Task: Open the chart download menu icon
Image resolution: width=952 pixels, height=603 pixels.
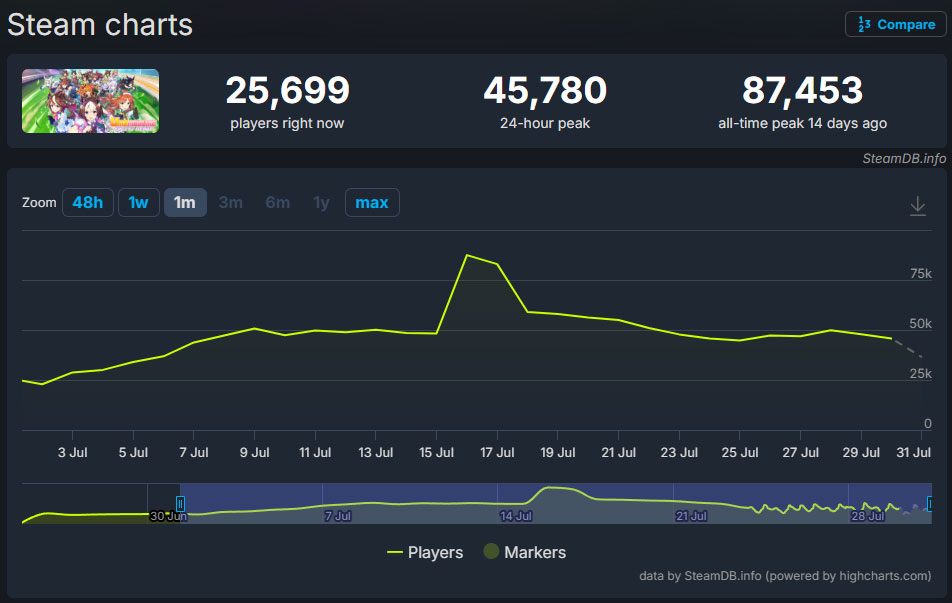Action: coord(917,206)
